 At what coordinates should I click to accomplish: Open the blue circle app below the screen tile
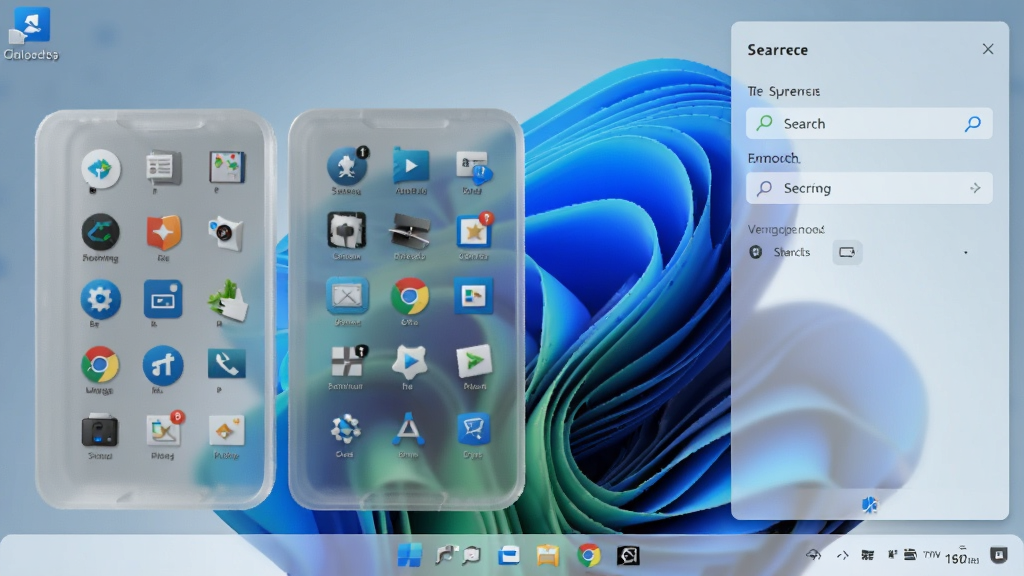[163, 365]
